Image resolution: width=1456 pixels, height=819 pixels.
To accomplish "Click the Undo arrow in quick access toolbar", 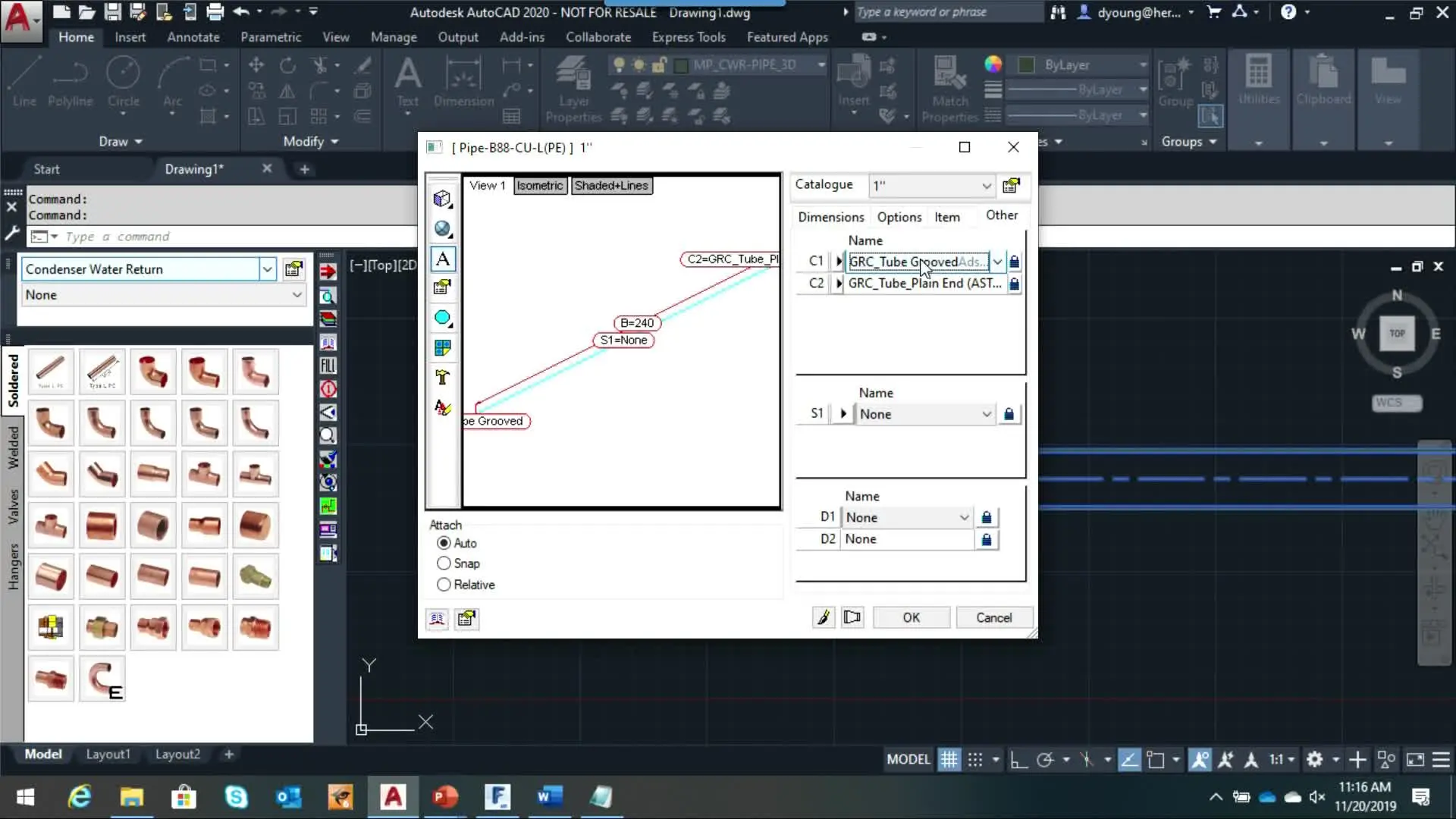I will (x=241, y=11).
